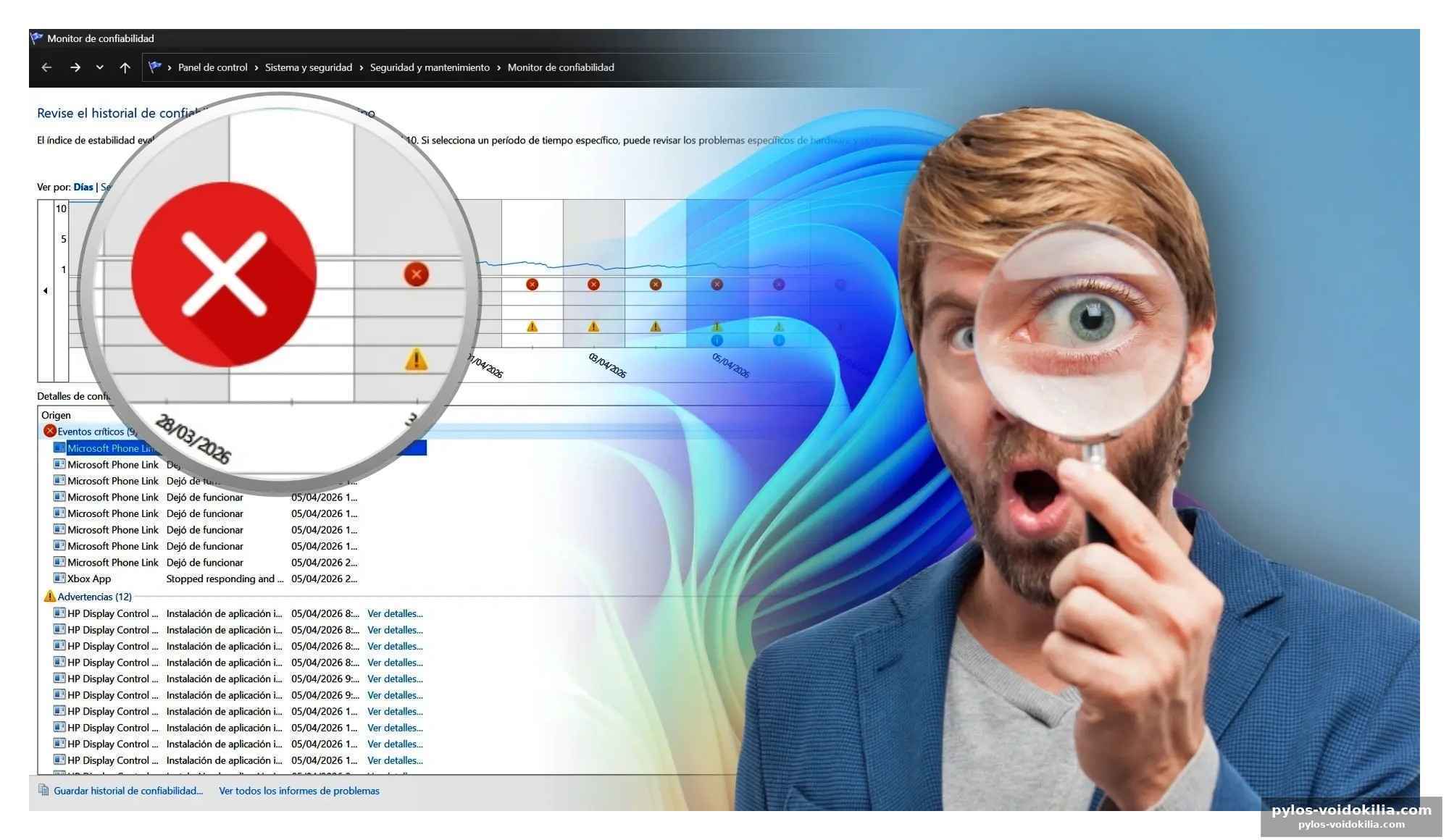Select the first HP Display Control row
Screen dimensions: 1449x840
238,613
